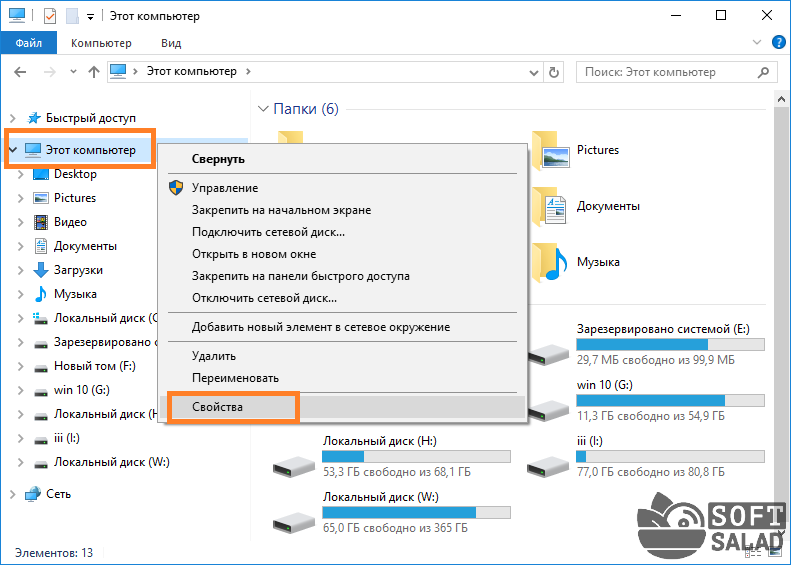Viewport: 791px width, 565px height.
Task: Collapse the Этот компьютер tree node
Action: tap(13, 150)
